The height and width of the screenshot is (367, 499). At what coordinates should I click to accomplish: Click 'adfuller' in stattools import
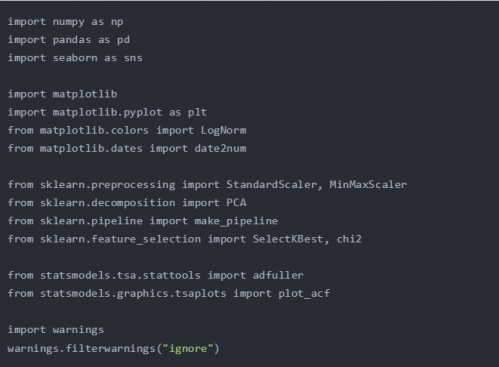click(x=278, y=275)
